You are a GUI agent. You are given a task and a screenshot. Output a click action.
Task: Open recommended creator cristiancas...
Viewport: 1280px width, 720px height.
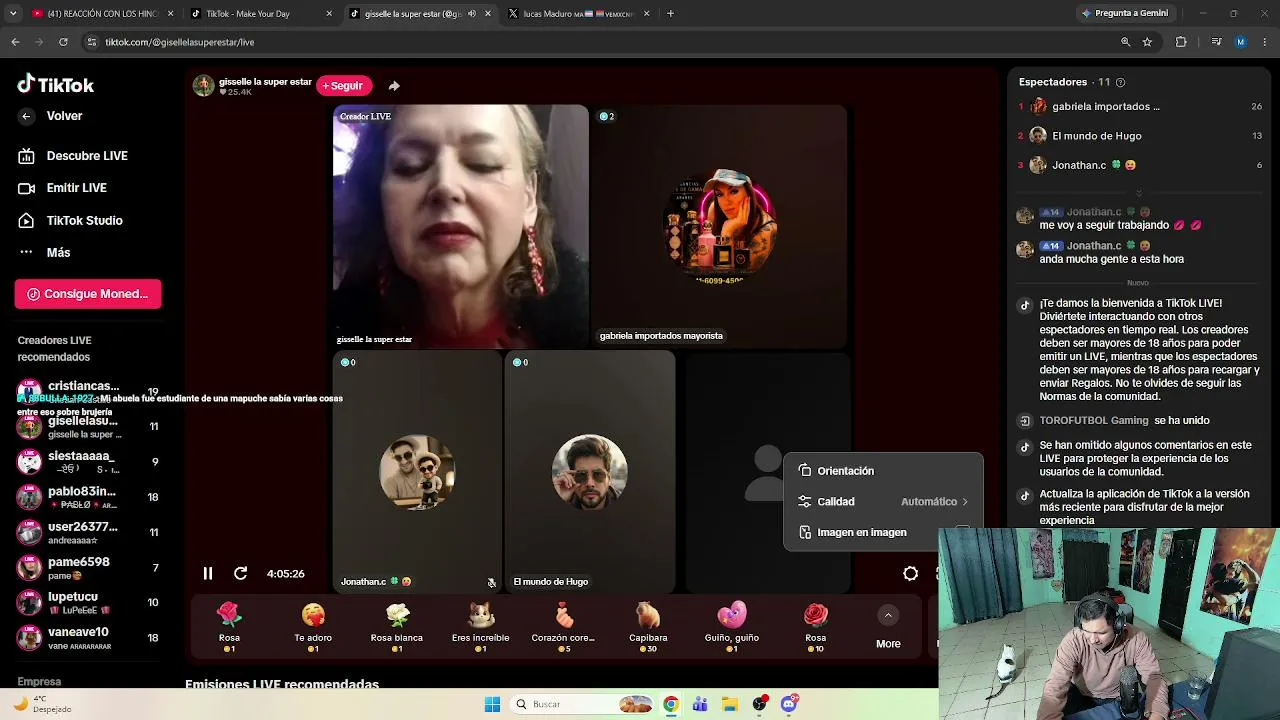[88, 391]
